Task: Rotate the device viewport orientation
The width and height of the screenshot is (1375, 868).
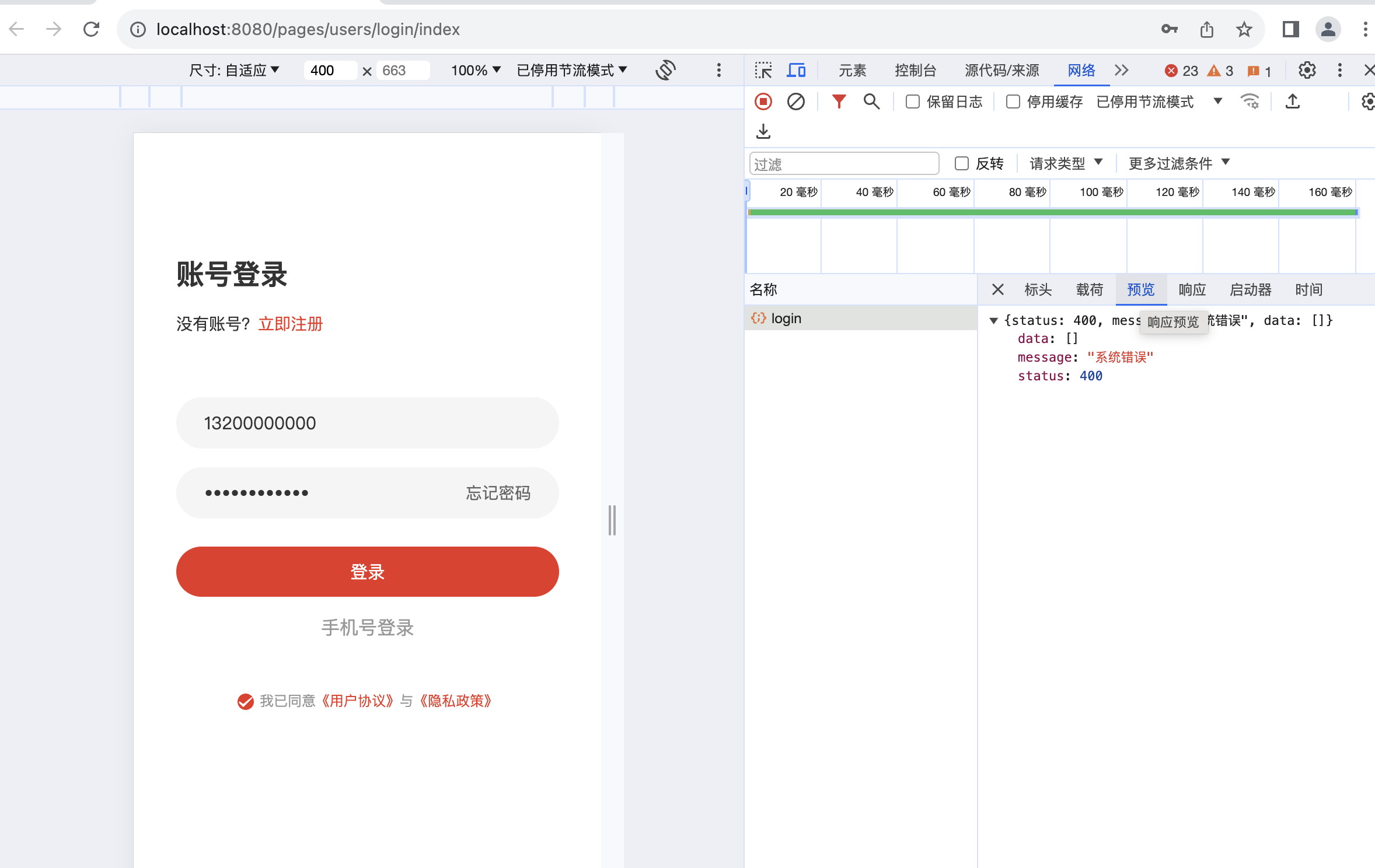Action: click(x=665, y=71)
